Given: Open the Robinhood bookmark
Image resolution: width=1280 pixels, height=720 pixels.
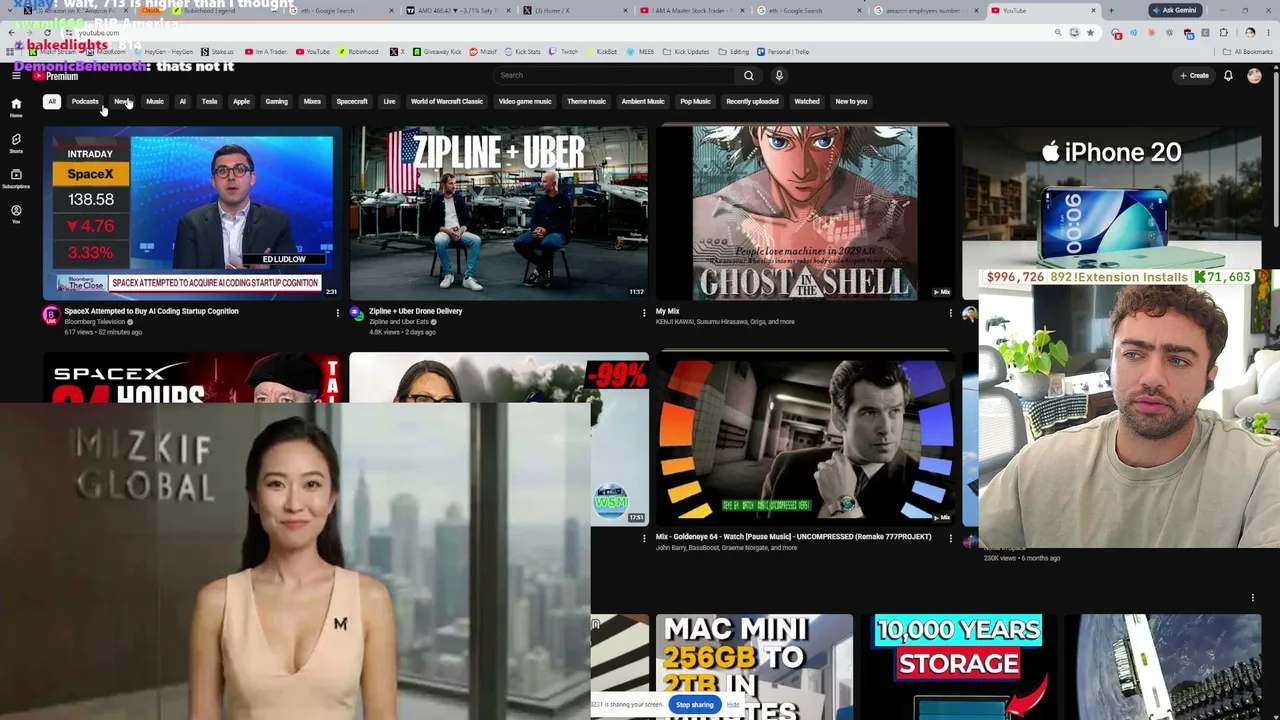Looking at the screenshot, I should (x=357, y=52).
